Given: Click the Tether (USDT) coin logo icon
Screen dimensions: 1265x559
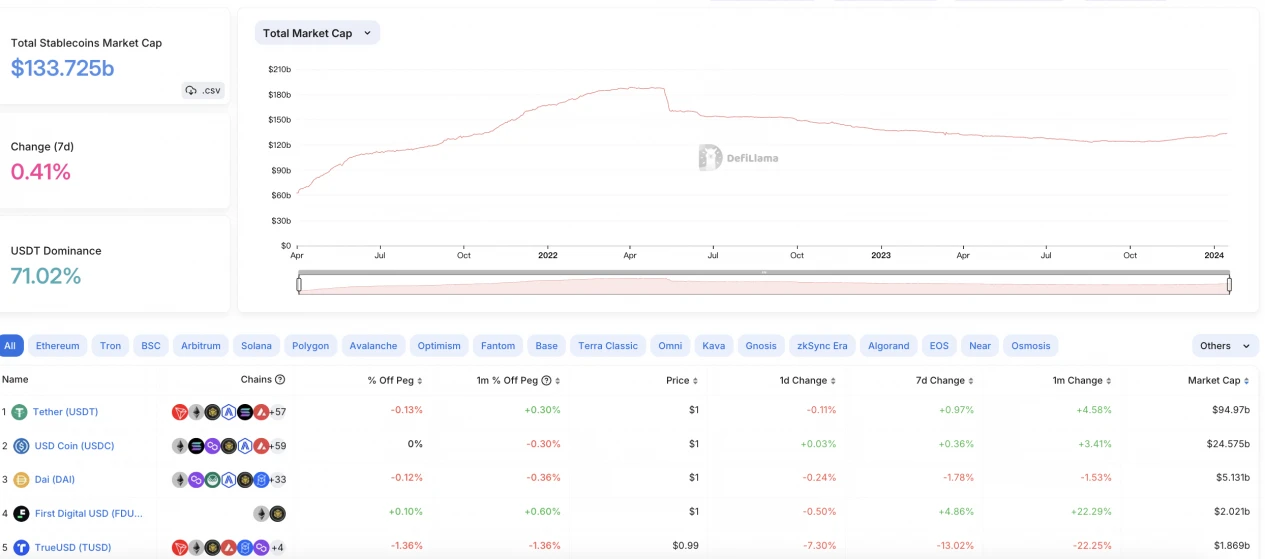Looking at the screenshot, I should [x=20, y=412].
